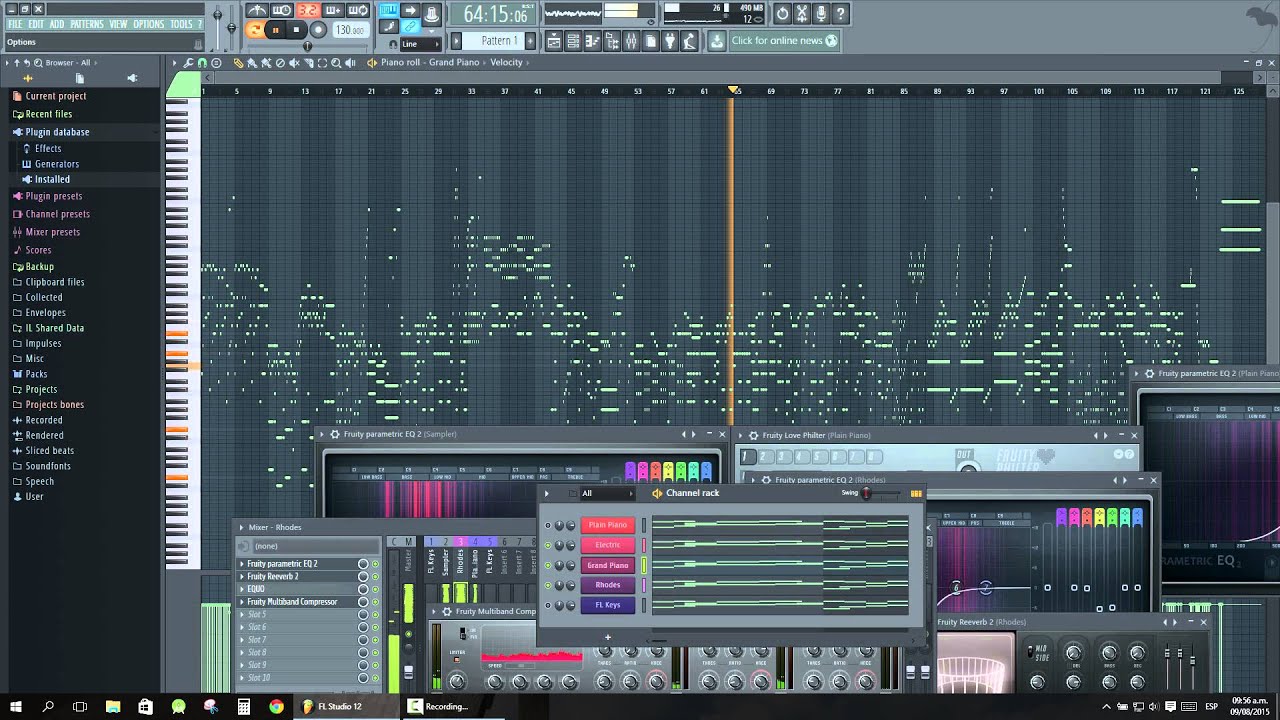Open the FILE menu
This screenshot has width=1280, height=720.
[15, 24]
